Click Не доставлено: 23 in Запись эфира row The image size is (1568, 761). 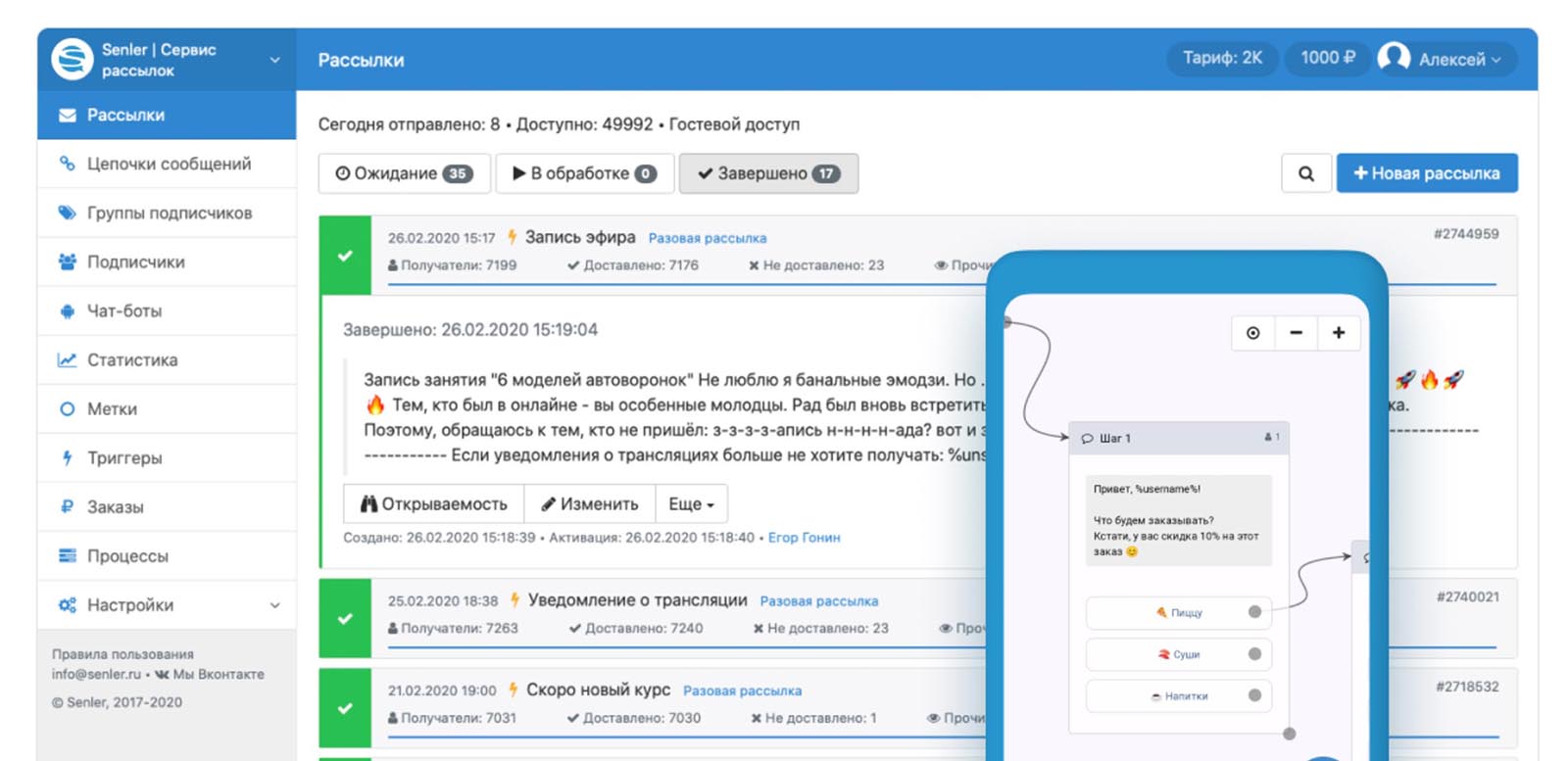[x=816, y=265]
